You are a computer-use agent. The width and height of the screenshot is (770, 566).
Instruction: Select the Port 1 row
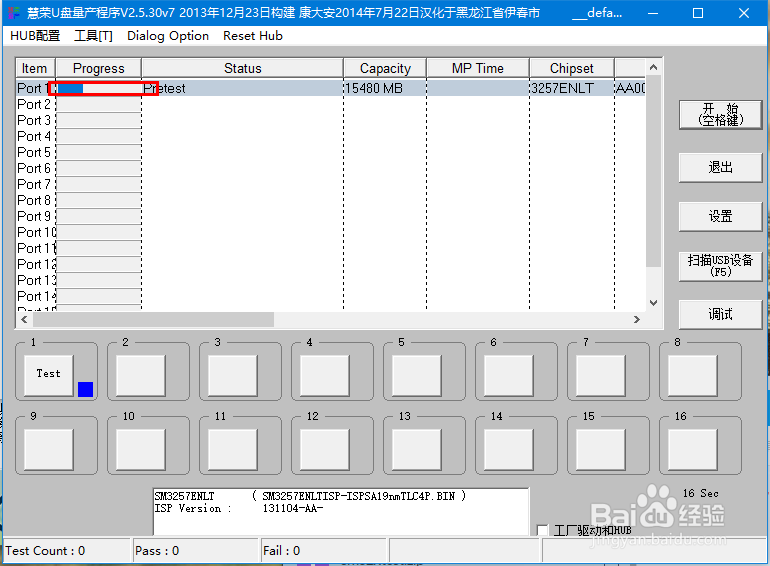pyautogui.click(x=330, y=88)
